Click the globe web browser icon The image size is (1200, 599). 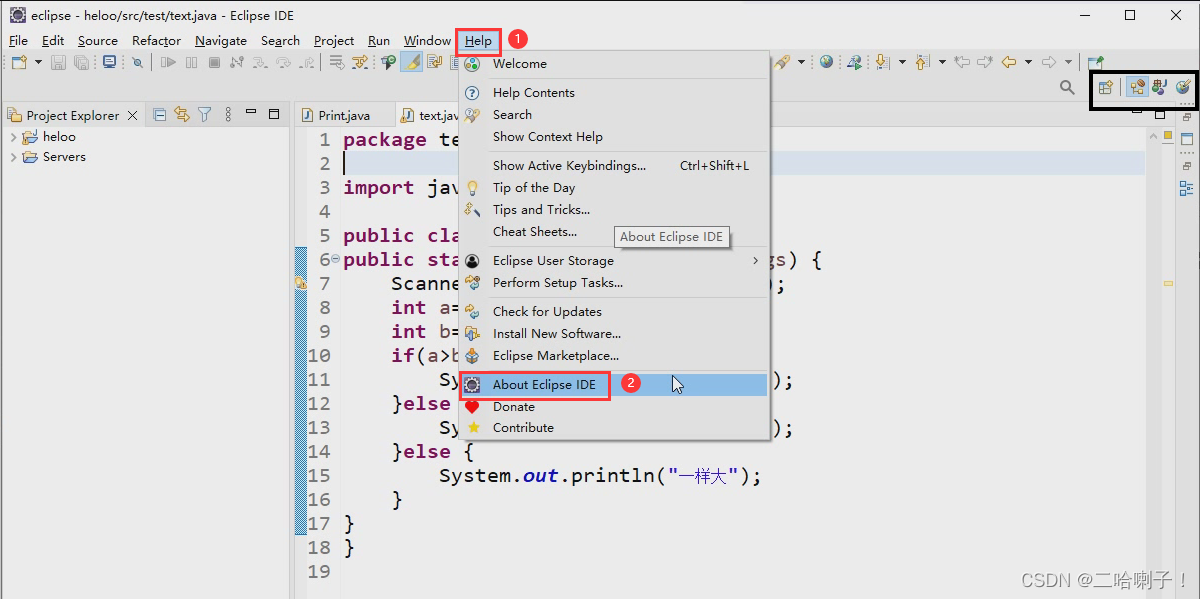pos(826,63)
